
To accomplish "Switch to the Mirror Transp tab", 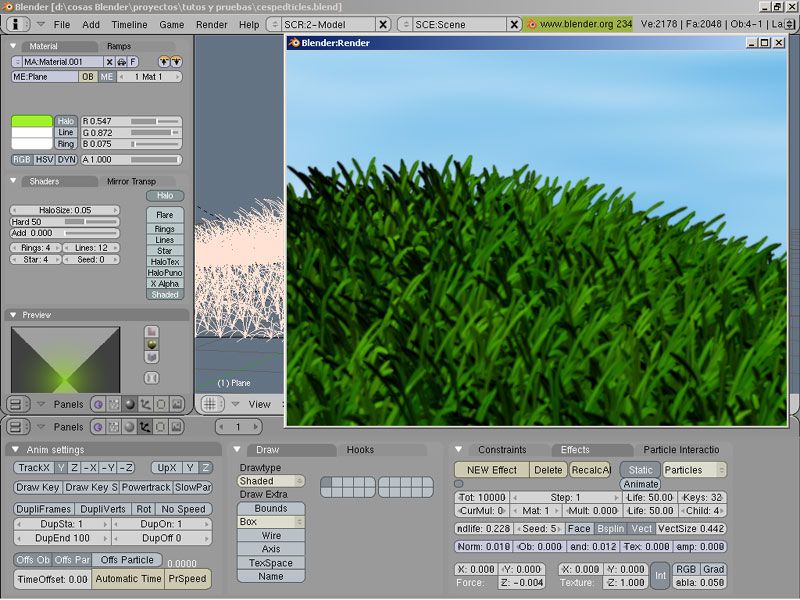I will [x=132, y=181].
